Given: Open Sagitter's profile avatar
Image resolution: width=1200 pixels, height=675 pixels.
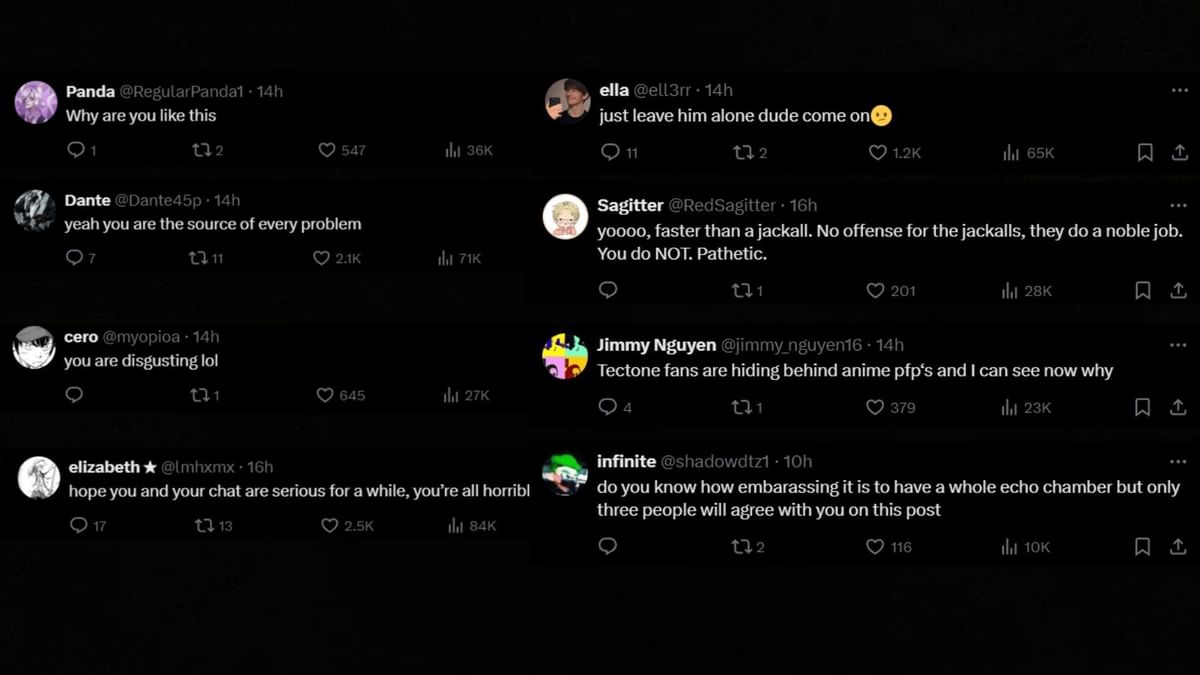Looking at the screenshot, I should point(565,216).
